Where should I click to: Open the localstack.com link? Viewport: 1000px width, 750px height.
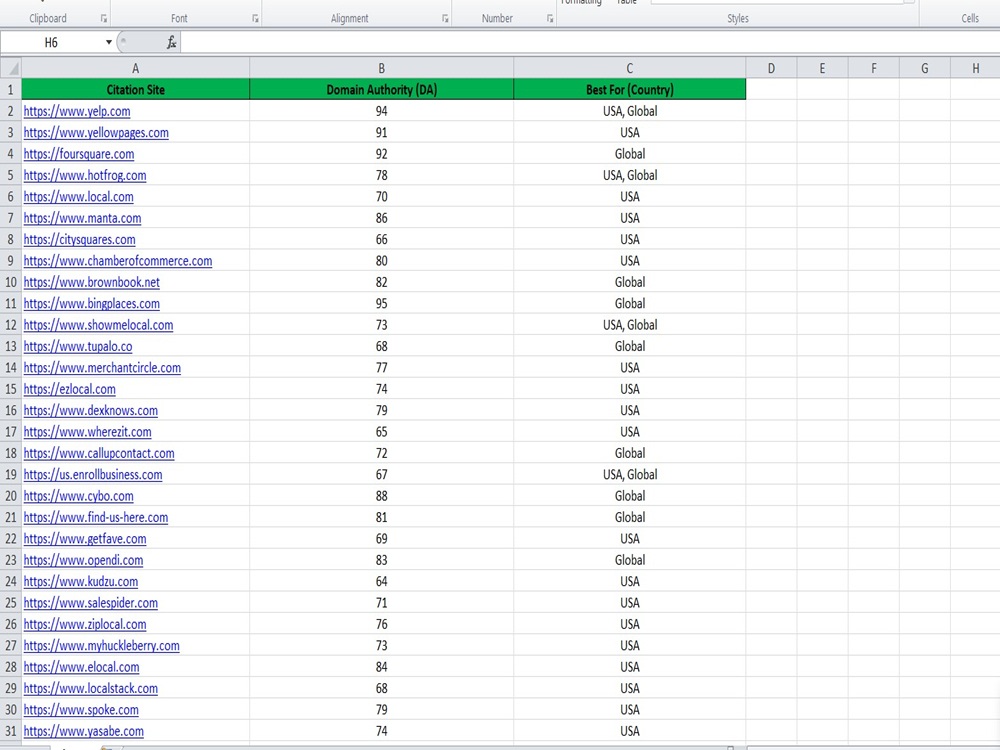coord(91,688)
